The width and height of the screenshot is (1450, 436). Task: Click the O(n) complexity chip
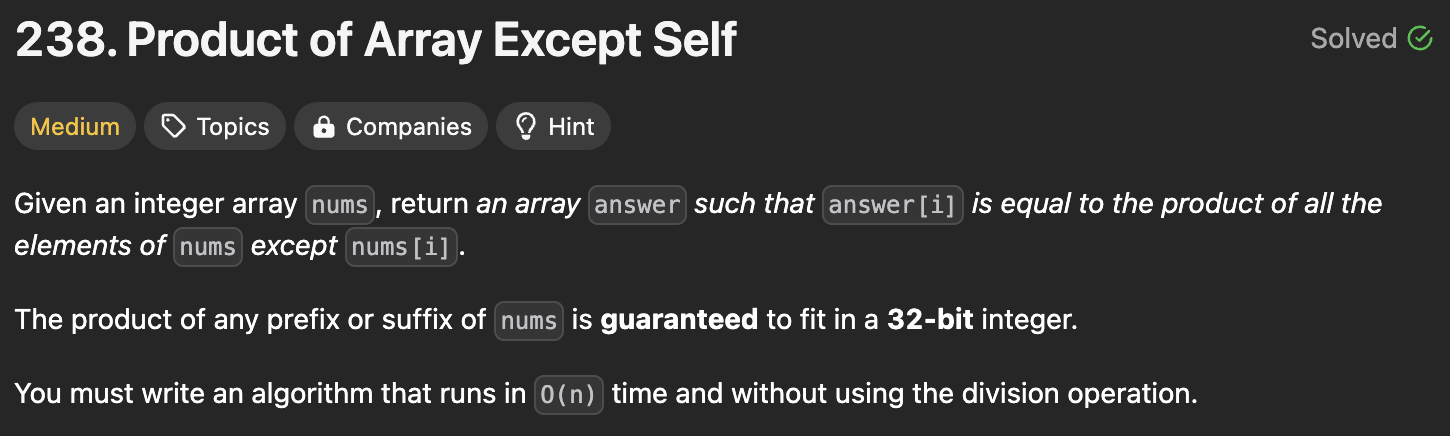point(568,394)
